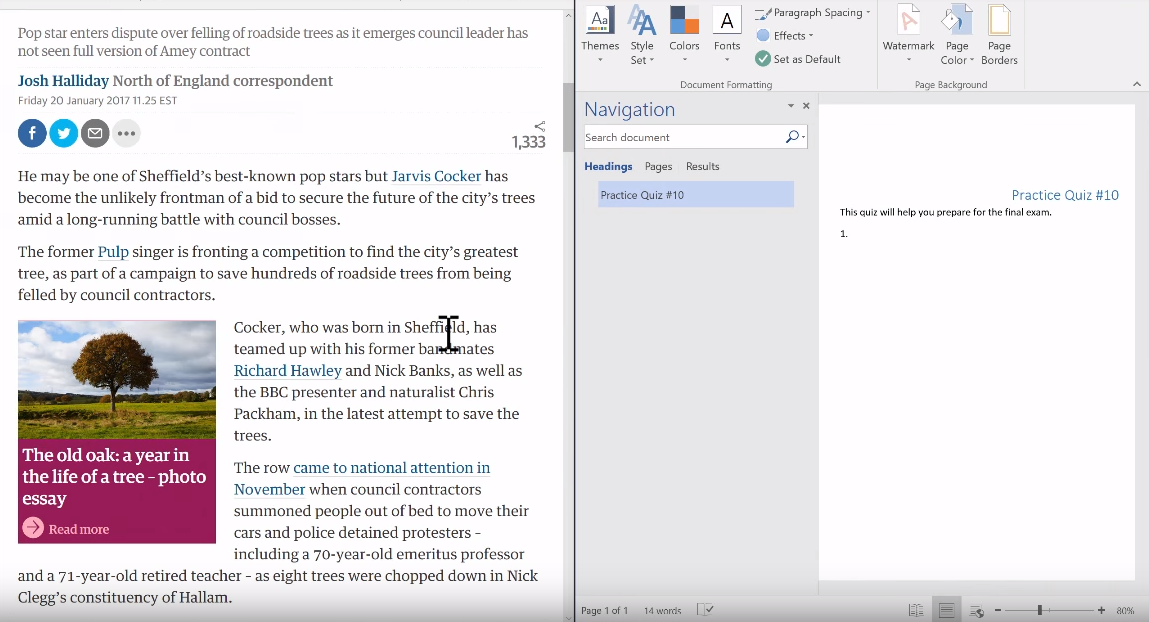Click the Word zoom slider handle
This screenshot has width=1149, height=622.
pos(1040,610)
